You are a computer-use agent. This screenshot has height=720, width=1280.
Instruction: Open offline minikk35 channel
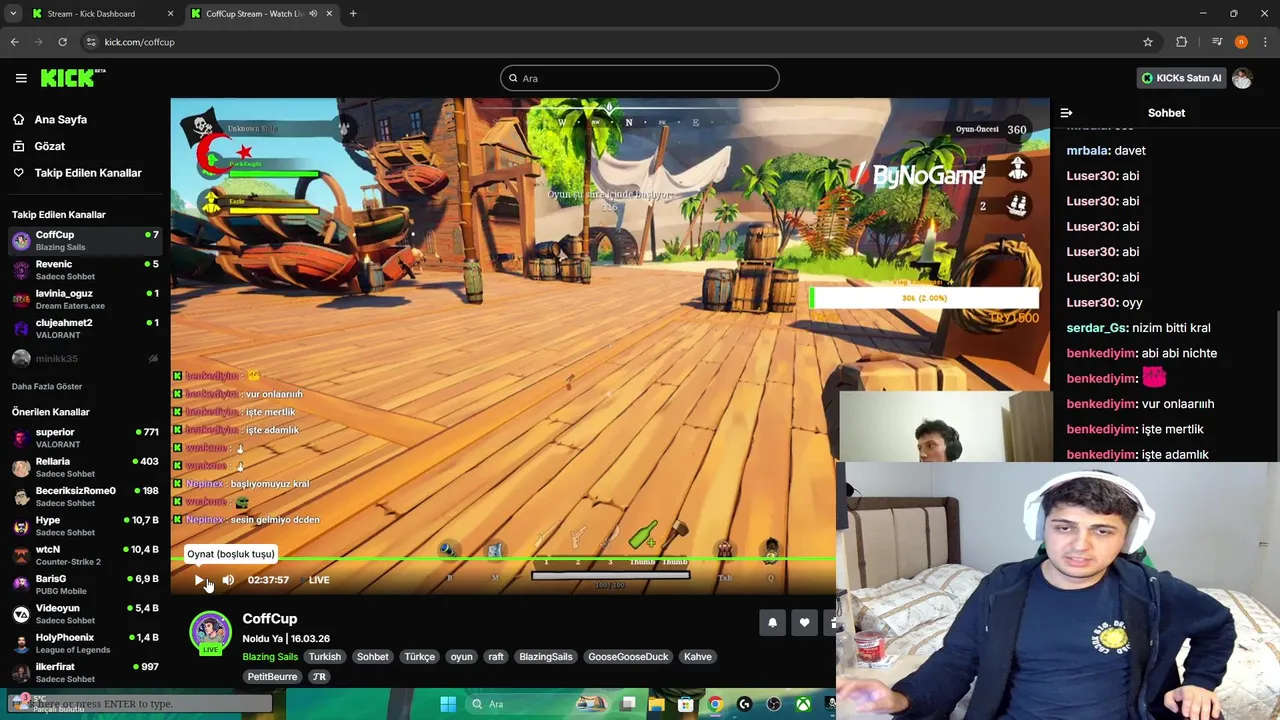pos(85,358)
